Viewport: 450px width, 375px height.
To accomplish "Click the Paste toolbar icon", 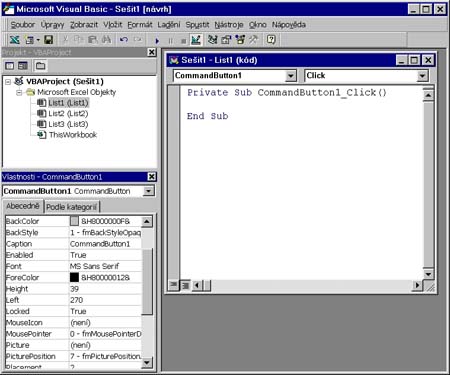I will pyautogui.click(x=92, y=40).
